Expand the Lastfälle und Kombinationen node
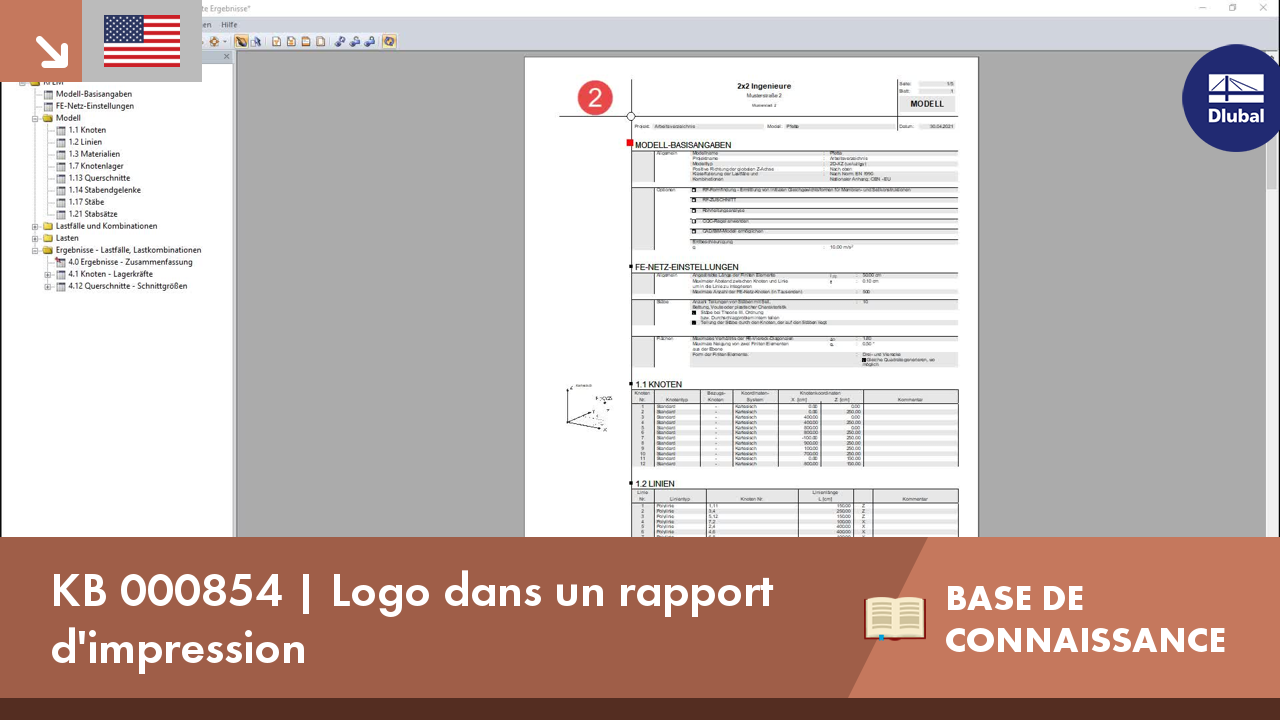The image size is (1280, 720). pos(34,225)
